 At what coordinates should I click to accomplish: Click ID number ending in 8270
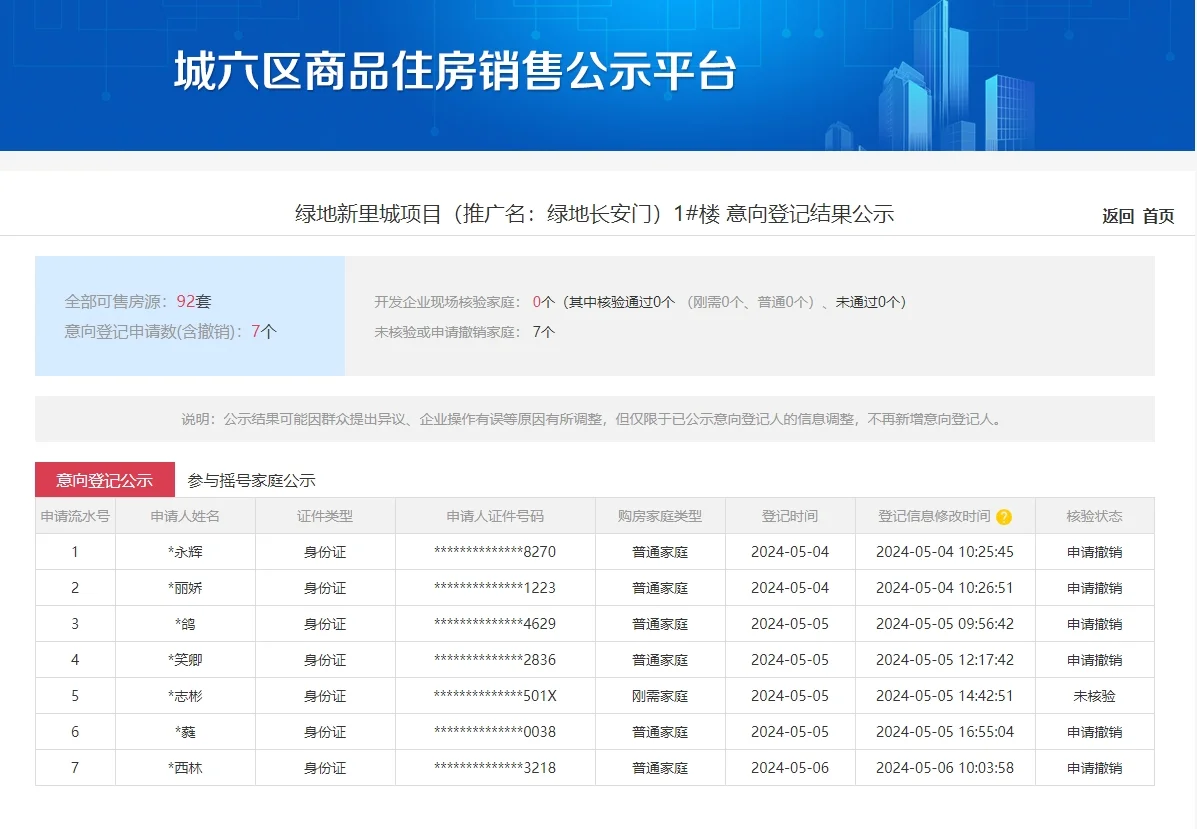[x=495, y=551]
